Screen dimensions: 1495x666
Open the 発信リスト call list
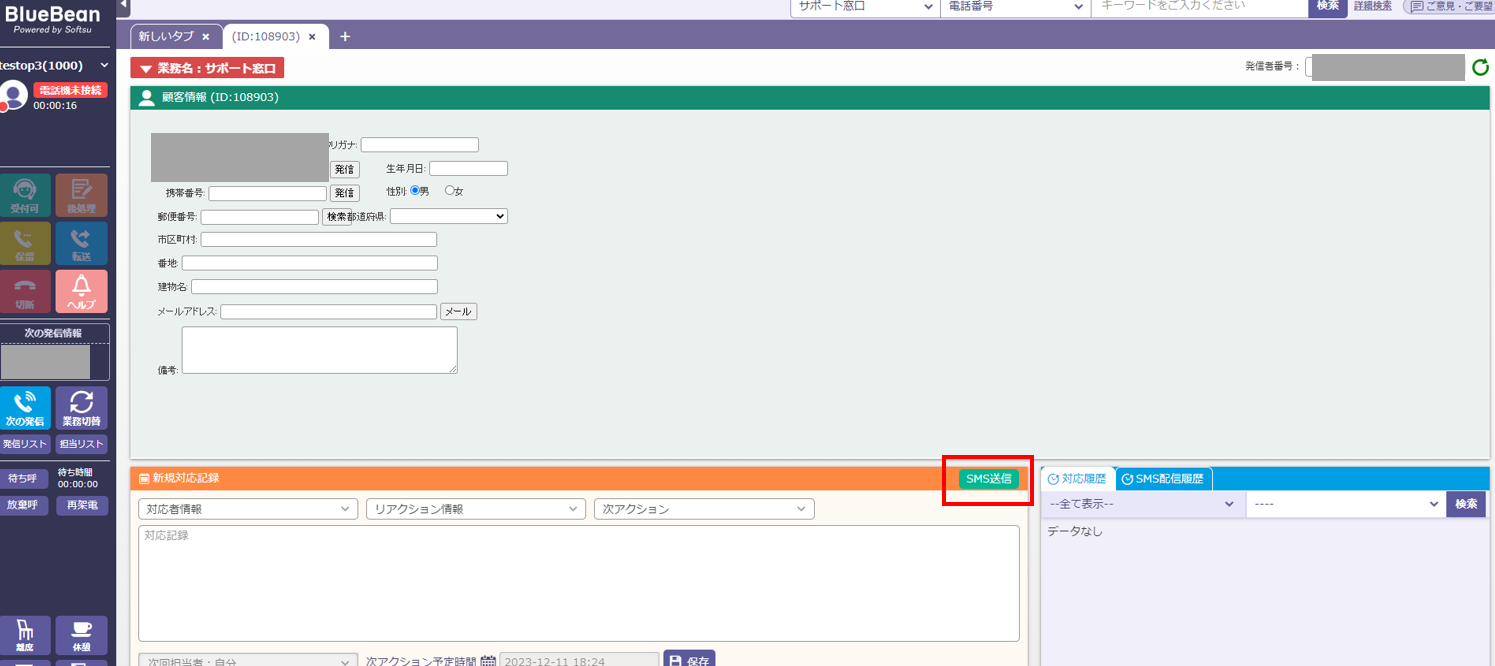pyautogui.click(x=25, y=444)
